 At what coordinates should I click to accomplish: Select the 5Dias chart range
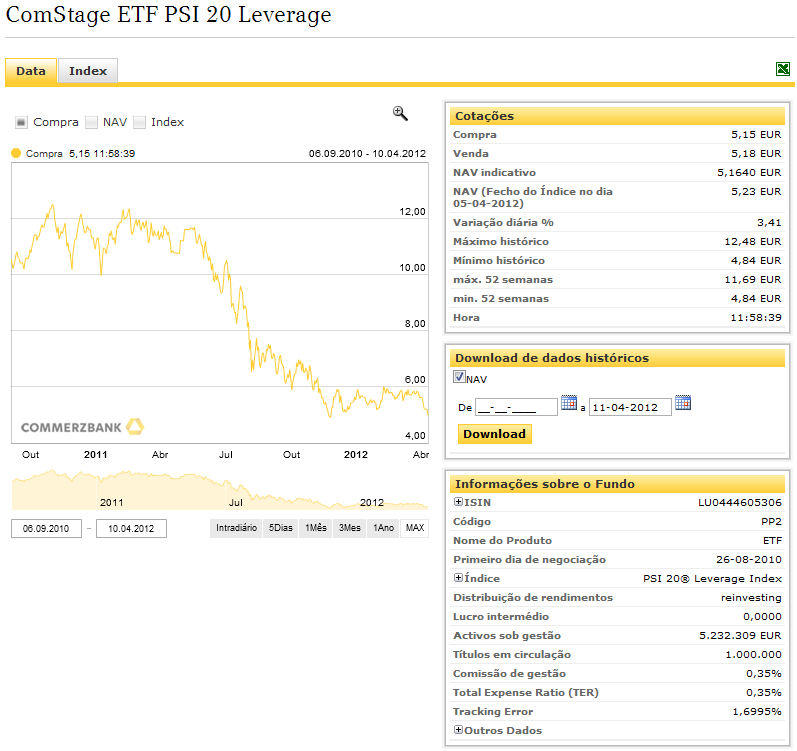click(281, 528)
